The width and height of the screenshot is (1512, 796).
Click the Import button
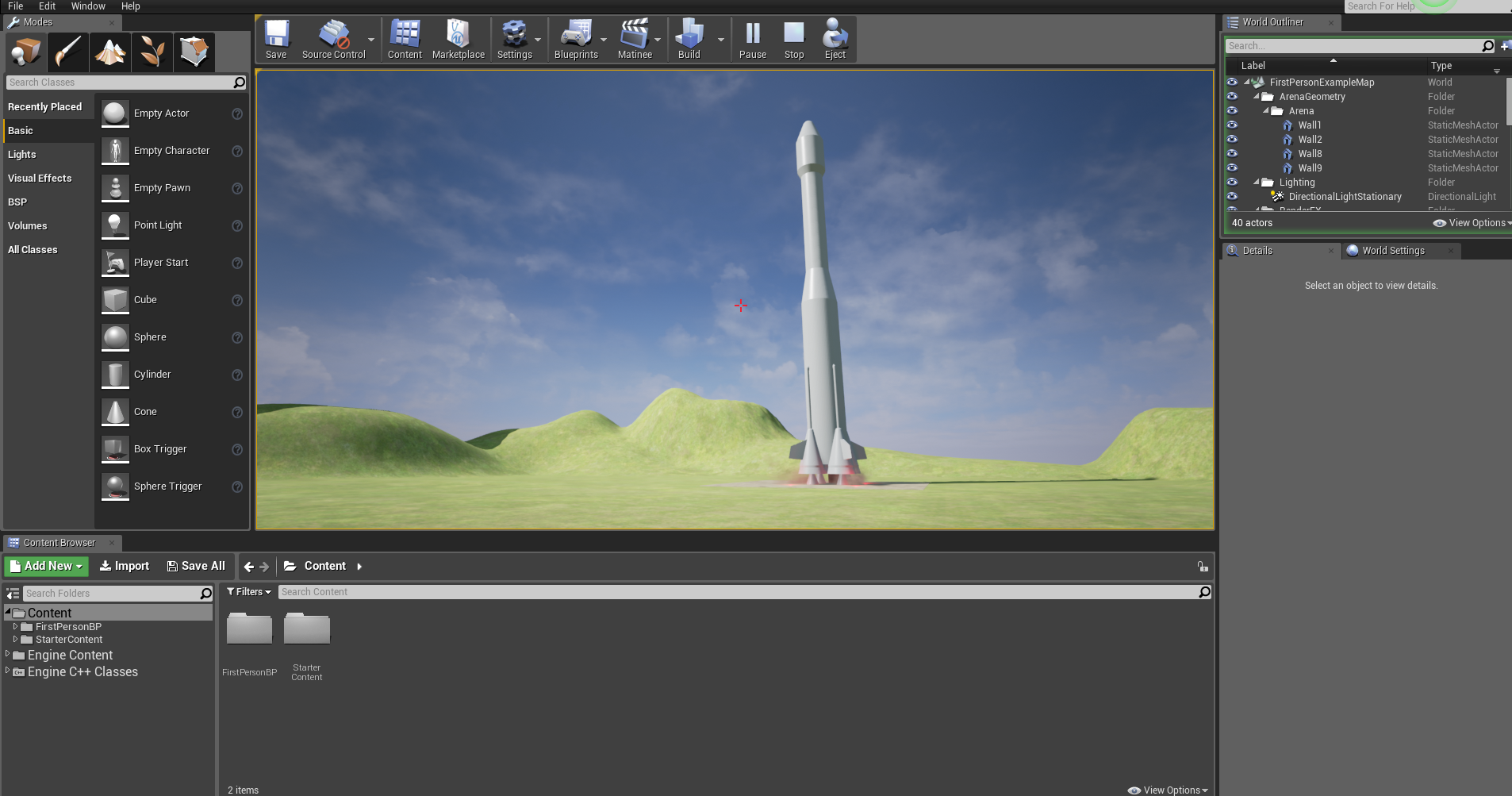click(x=125, y=567)
